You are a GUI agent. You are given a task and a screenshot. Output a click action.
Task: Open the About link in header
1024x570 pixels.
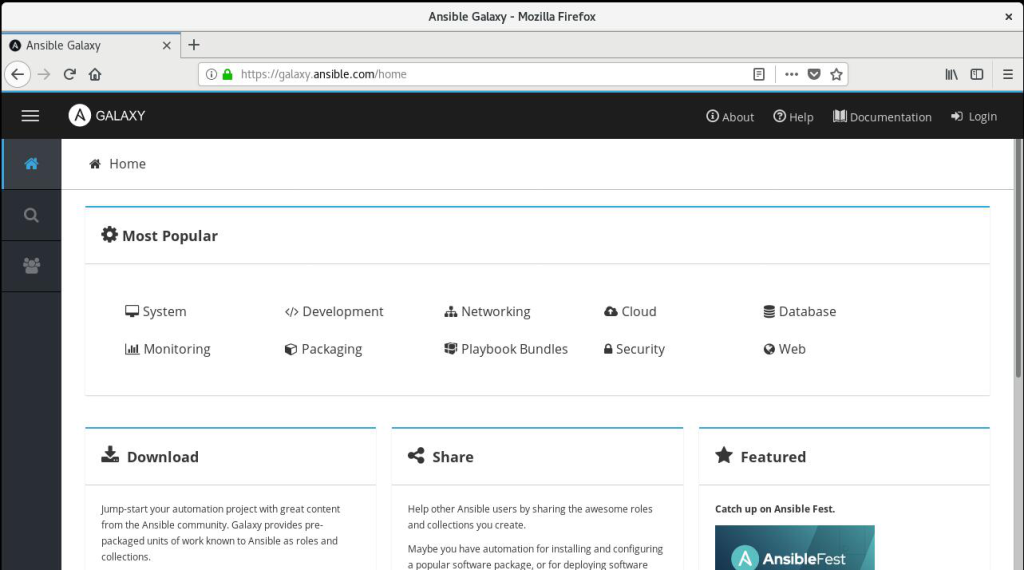point(730,116)
